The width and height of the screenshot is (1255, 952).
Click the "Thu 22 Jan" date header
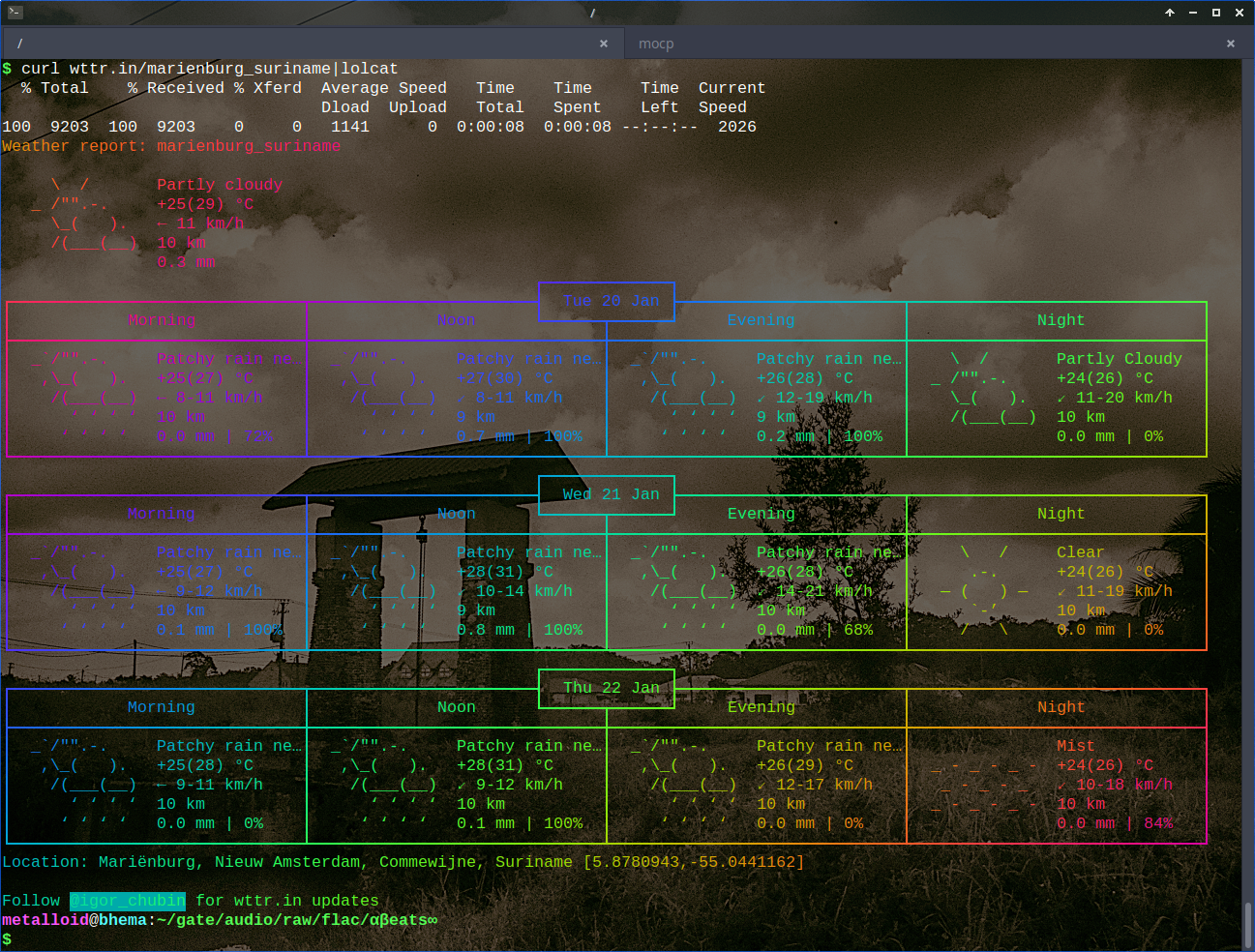[x=611, y=688]
